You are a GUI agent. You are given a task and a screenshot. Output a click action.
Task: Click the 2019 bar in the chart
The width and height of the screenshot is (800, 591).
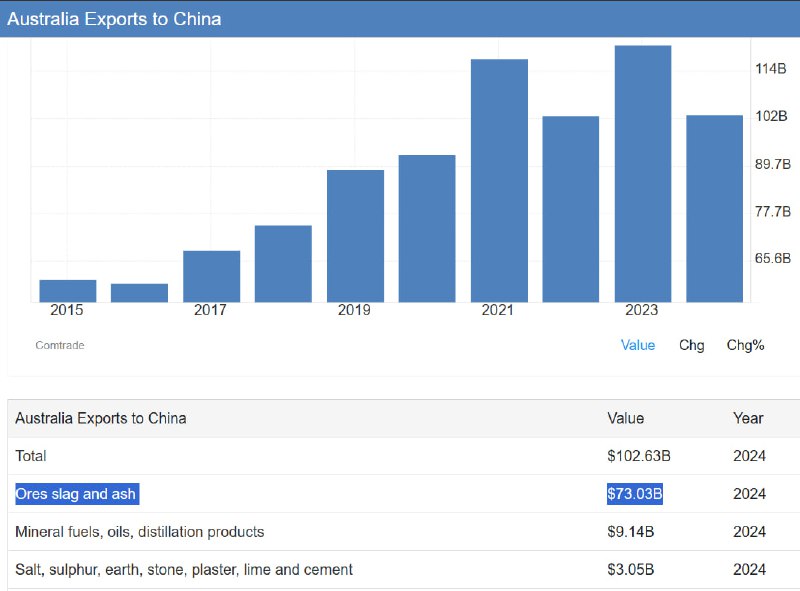coord(355,236)
